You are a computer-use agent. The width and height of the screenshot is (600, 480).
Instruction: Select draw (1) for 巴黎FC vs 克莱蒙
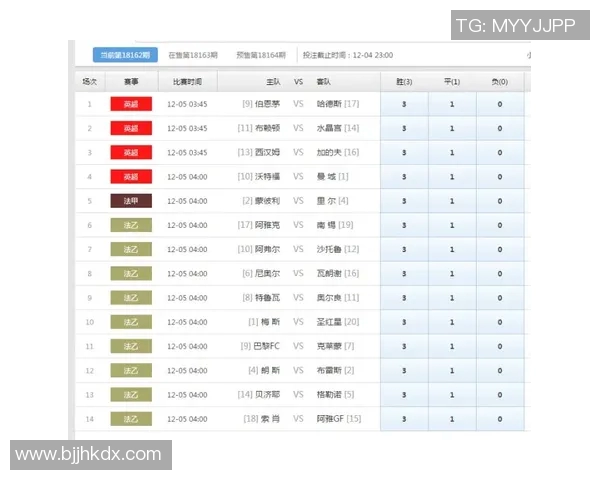point(452,346)
